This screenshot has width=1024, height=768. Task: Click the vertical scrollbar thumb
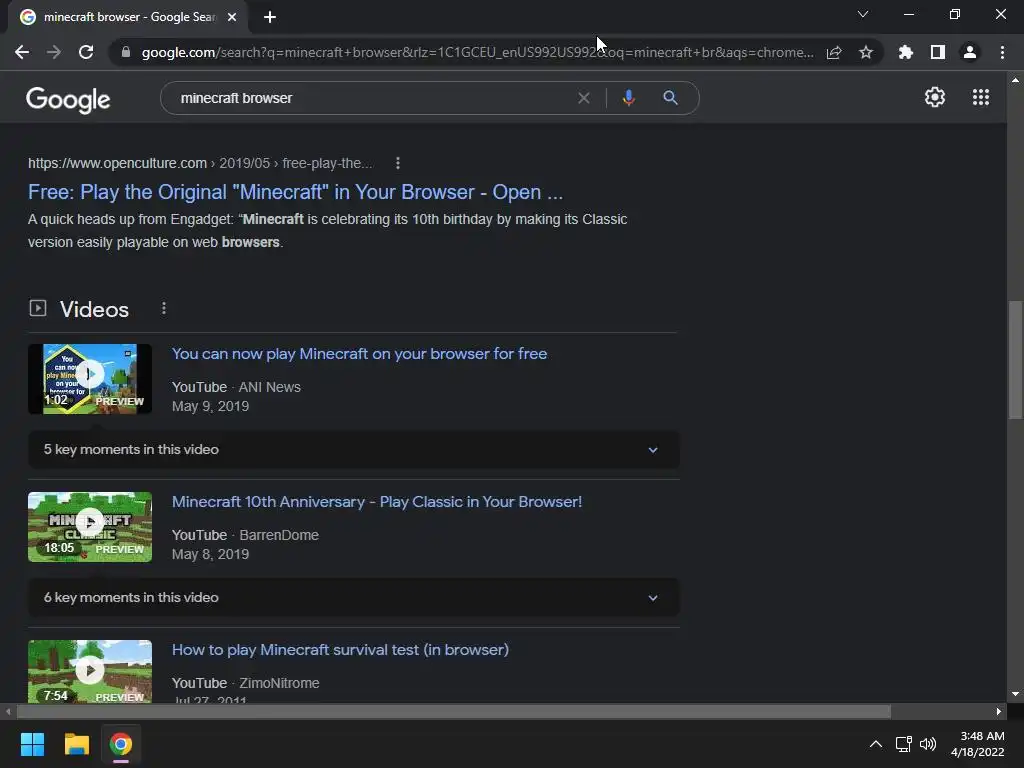tap(1015, 359)
